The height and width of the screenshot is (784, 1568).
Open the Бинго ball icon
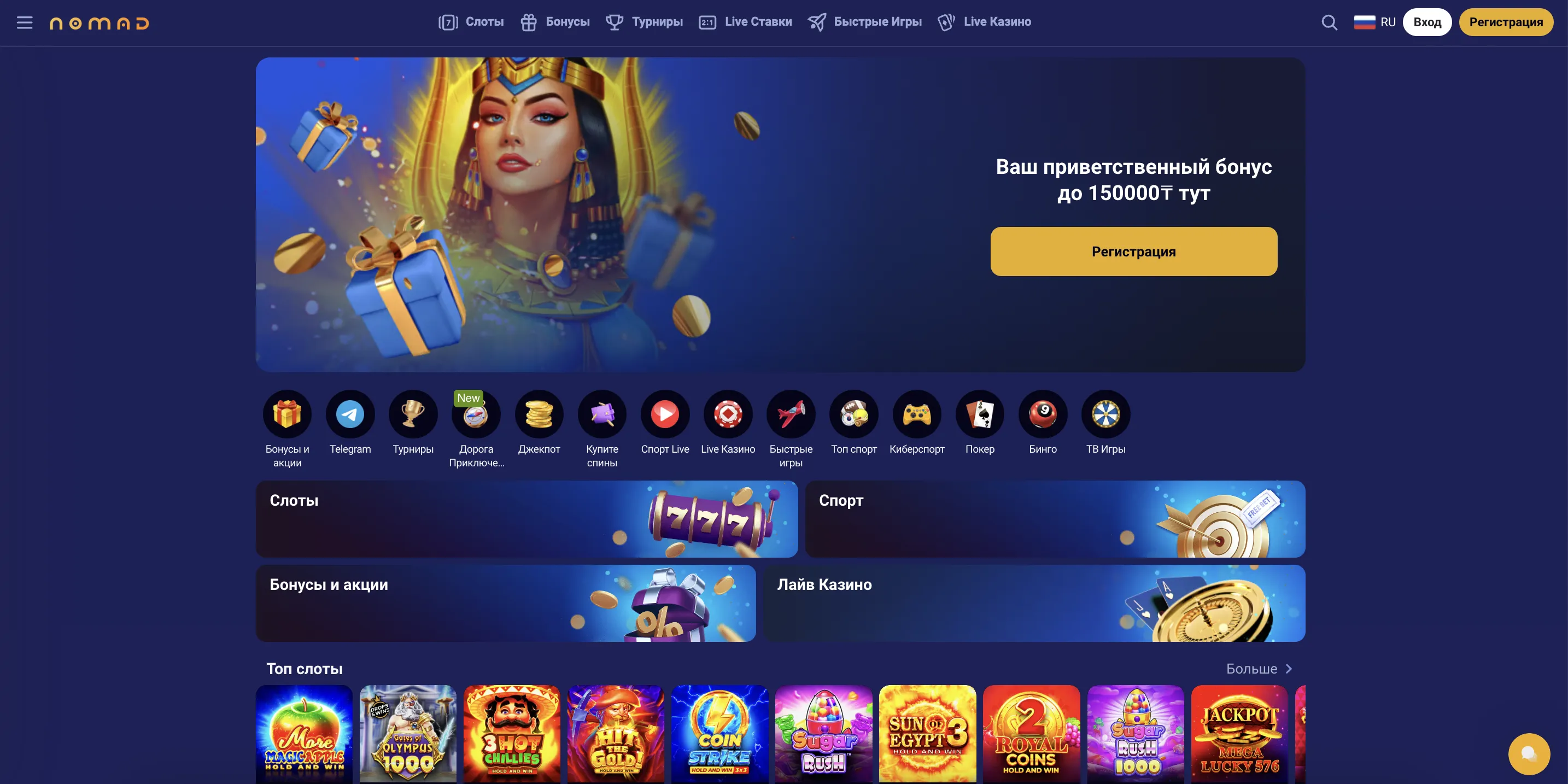[1043, 414]
